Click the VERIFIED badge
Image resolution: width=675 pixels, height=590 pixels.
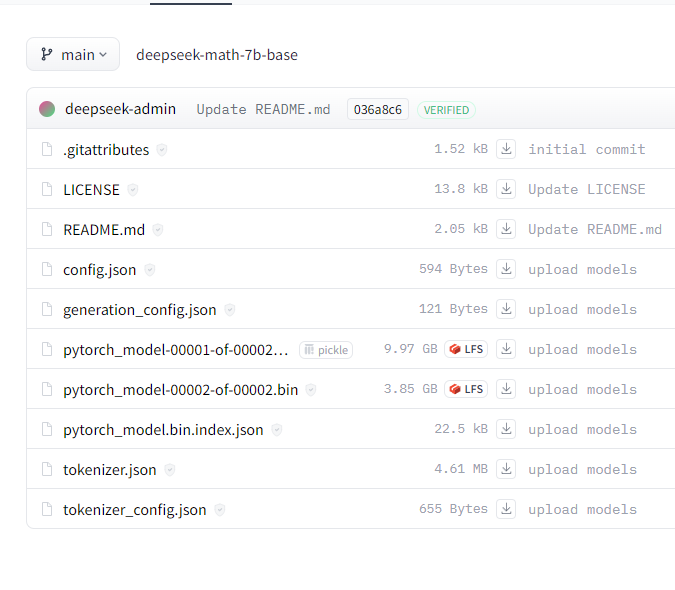tap(446, 109)
